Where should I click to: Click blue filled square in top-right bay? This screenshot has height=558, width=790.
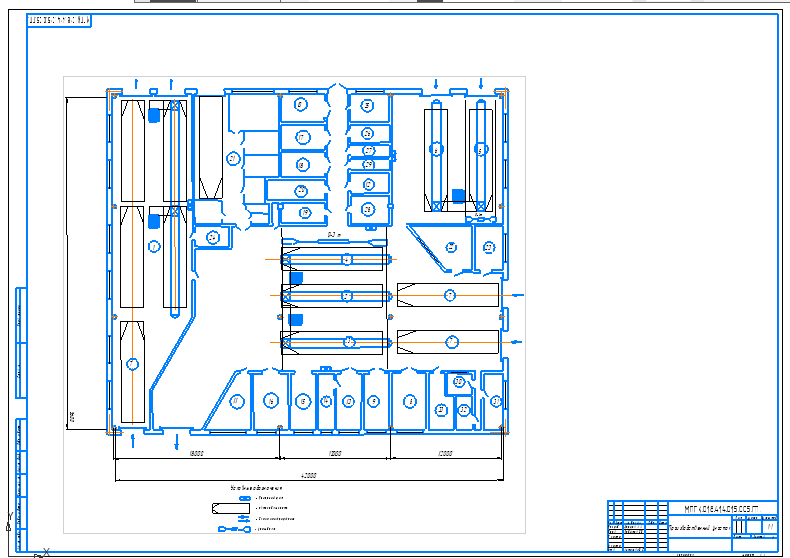coord(458,196)
